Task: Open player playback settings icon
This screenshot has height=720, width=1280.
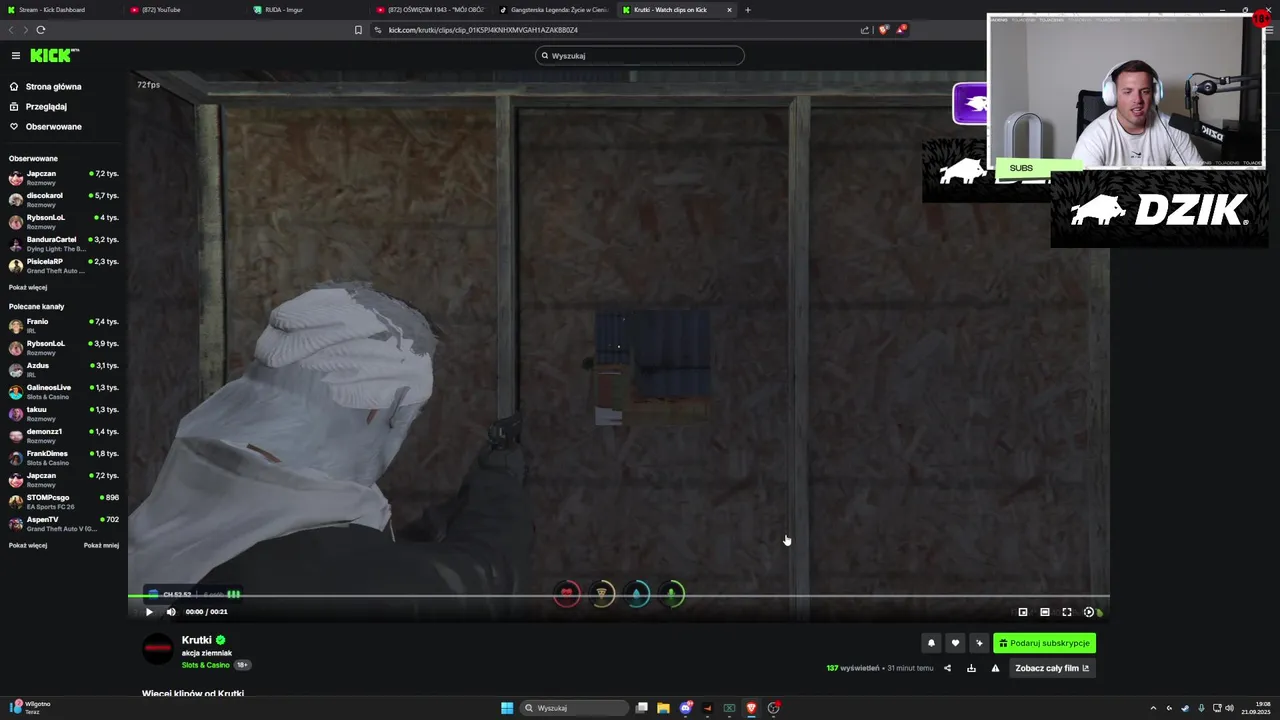Action: (1089, 612)
